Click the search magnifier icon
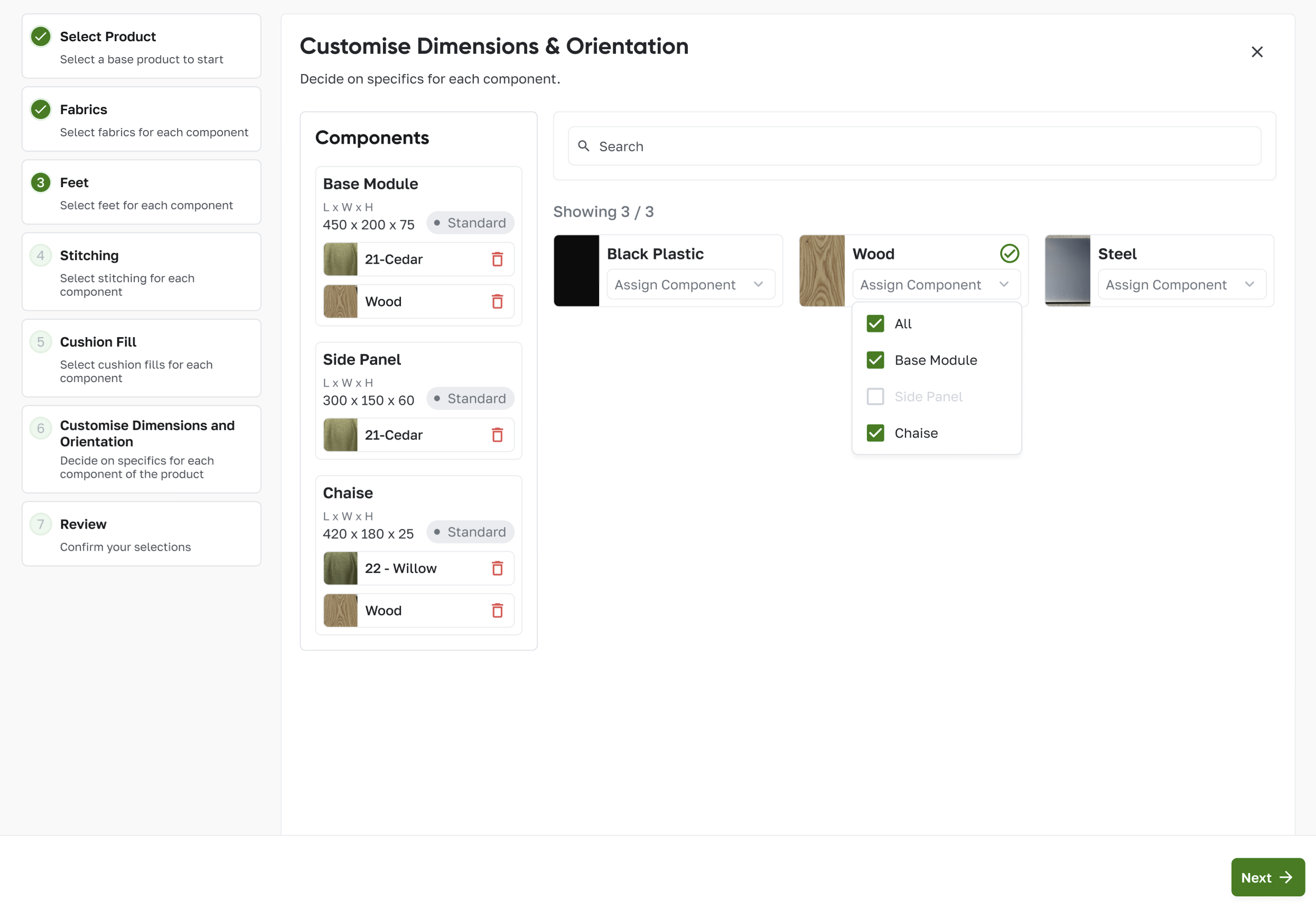Image resolution: width=1316 pixels, height=917 pixels. (x=583, y=146)
